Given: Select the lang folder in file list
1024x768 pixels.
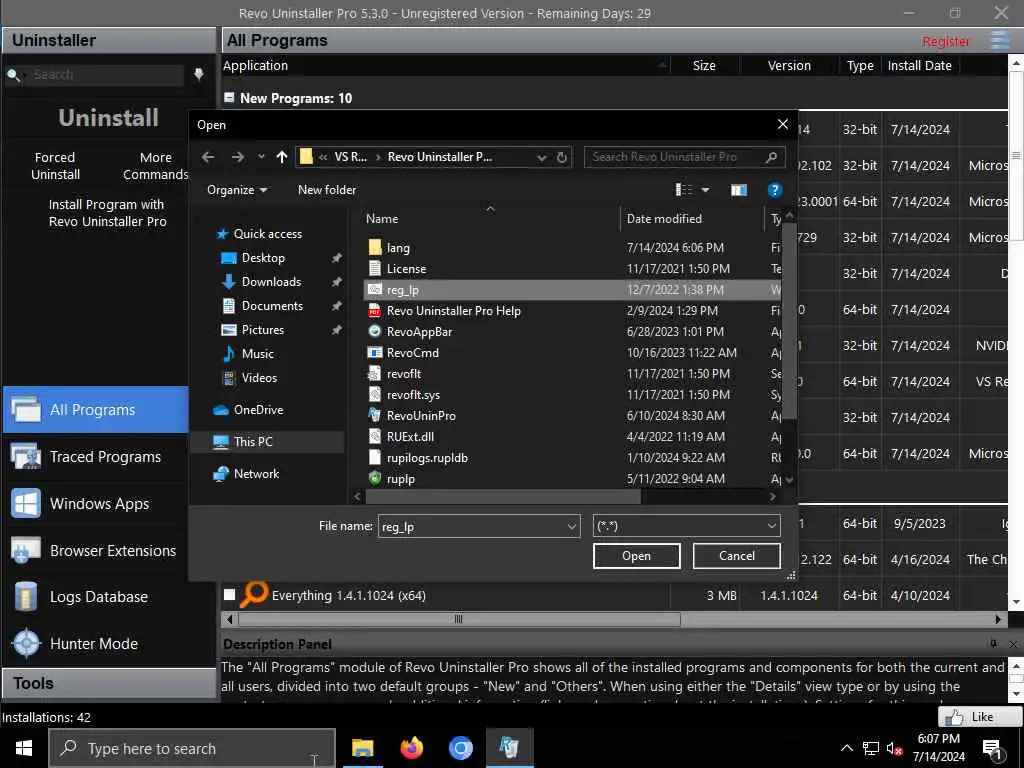Looking at the screenshot, I should [x=397, y=248].
